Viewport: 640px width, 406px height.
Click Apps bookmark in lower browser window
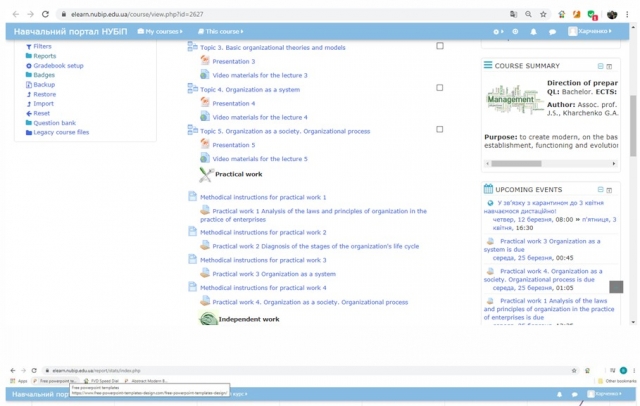pyautogui.click(x=19, y=381)
